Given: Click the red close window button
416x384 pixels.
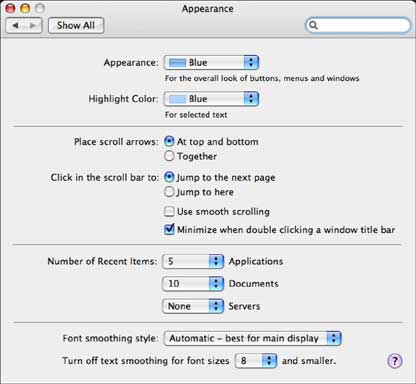Looking at the screenshot, I should tap(11, 8).
